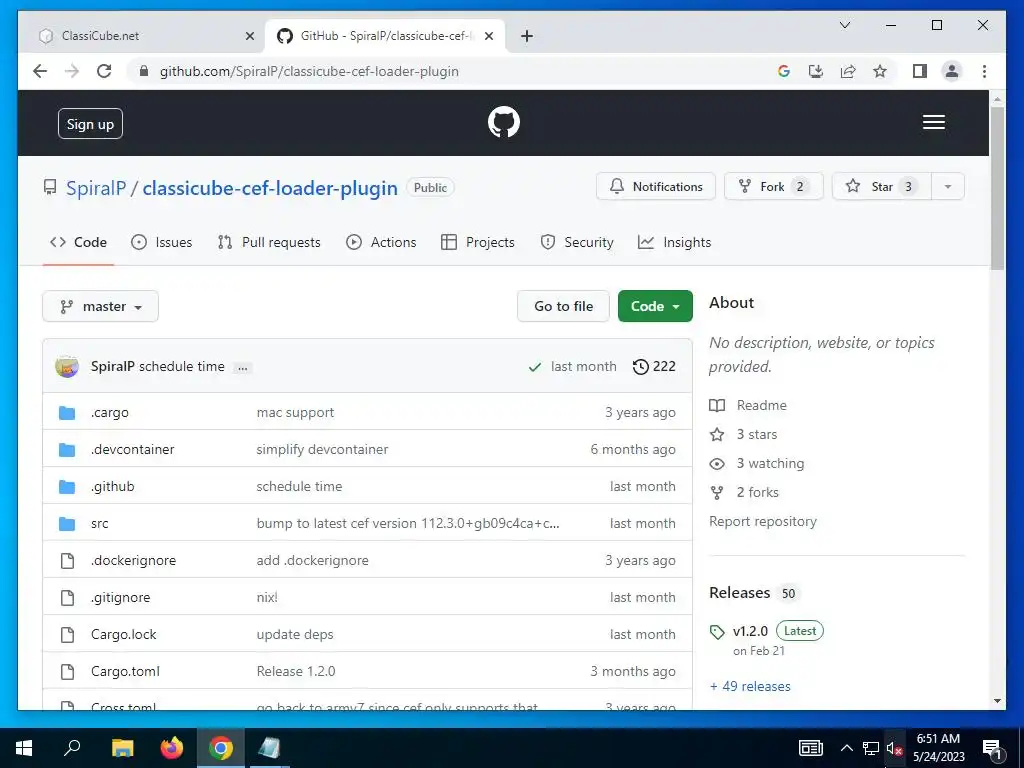Click the .dockerignore file icon
The width and height of the screenshot is (1024, 768).
67,560
